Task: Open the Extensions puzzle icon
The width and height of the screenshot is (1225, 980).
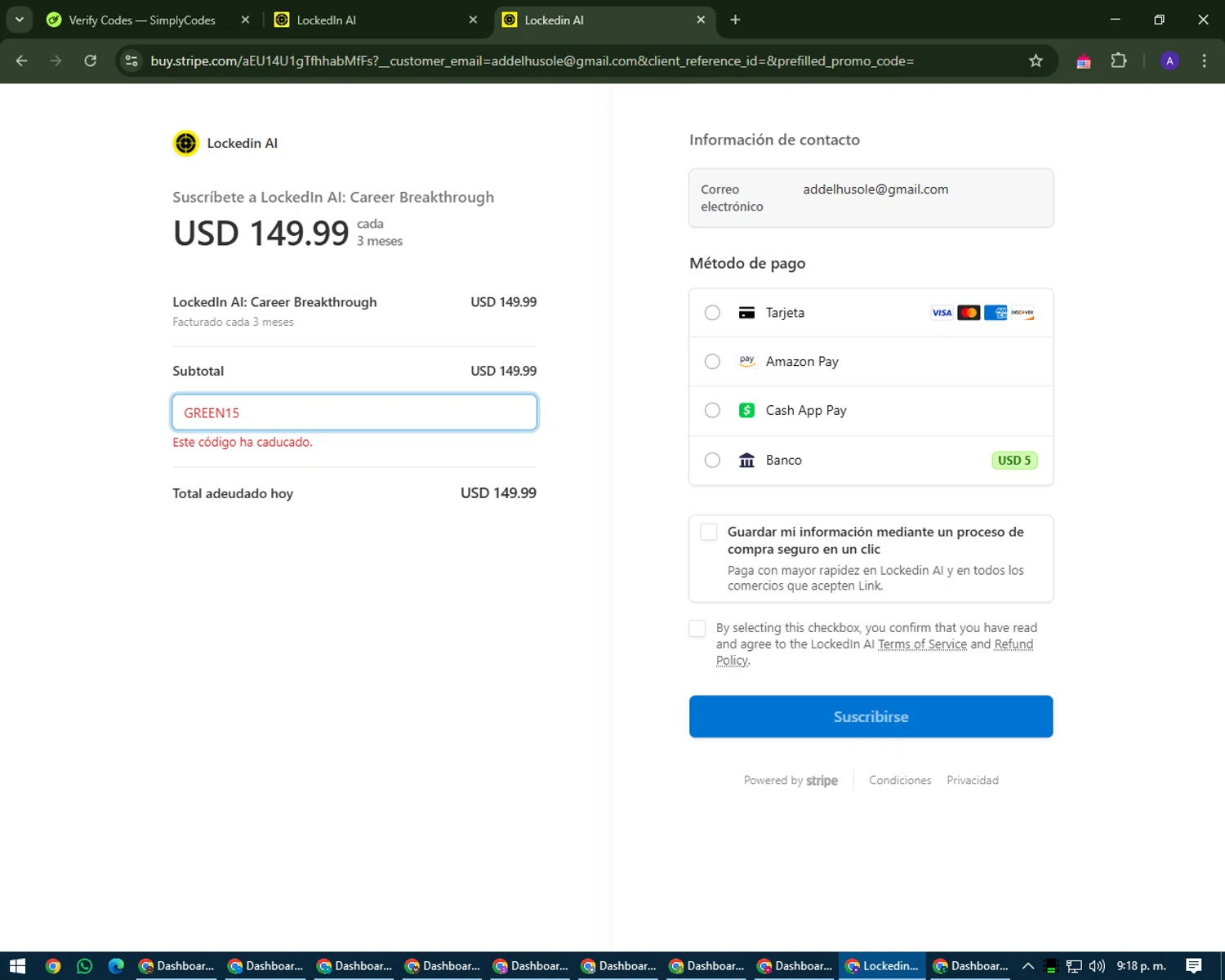Action: (x=1119, y=60)
